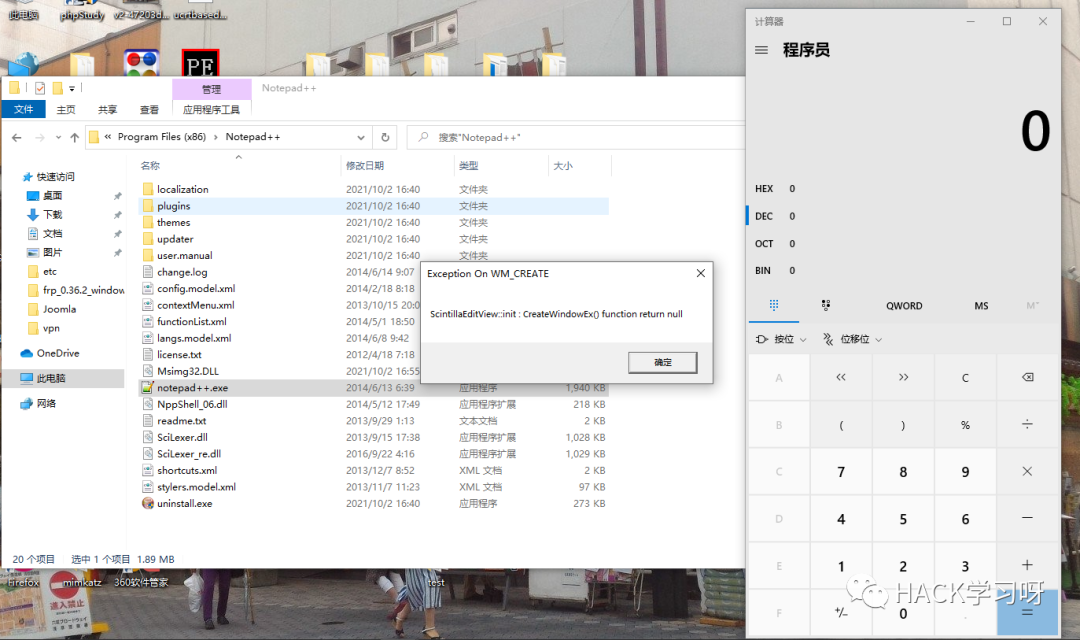Click the Notepad++ search box
The width and height of the screenshot is (1080, 640).
(x=576, y=137)
